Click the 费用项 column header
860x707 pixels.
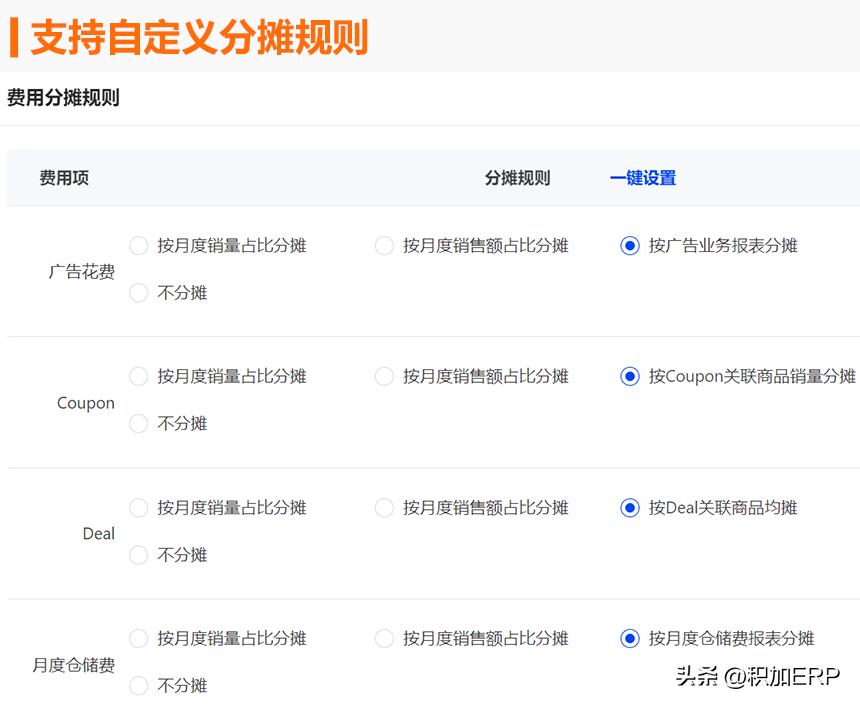coord(63,177)
